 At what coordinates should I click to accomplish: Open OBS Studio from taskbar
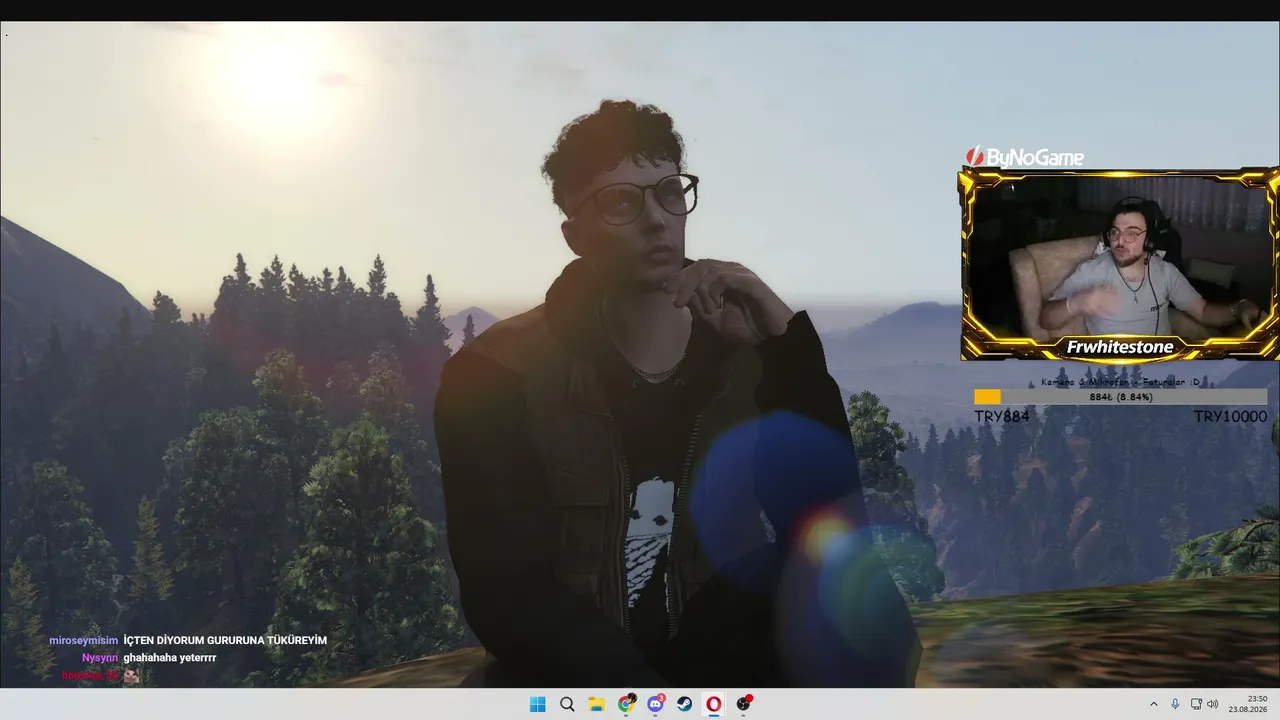tap(743, 704)
